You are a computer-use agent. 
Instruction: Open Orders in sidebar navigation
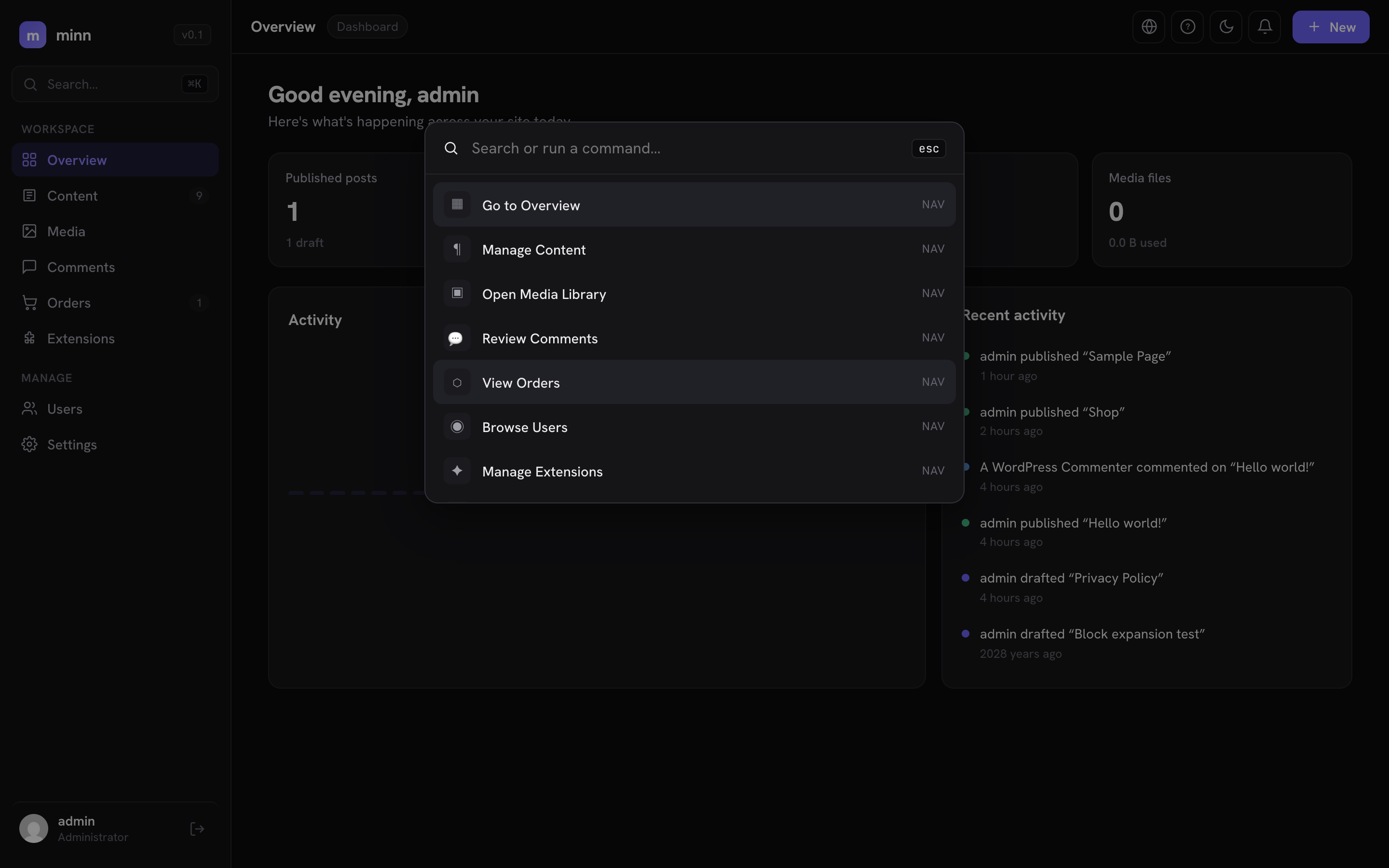[115, 302]
